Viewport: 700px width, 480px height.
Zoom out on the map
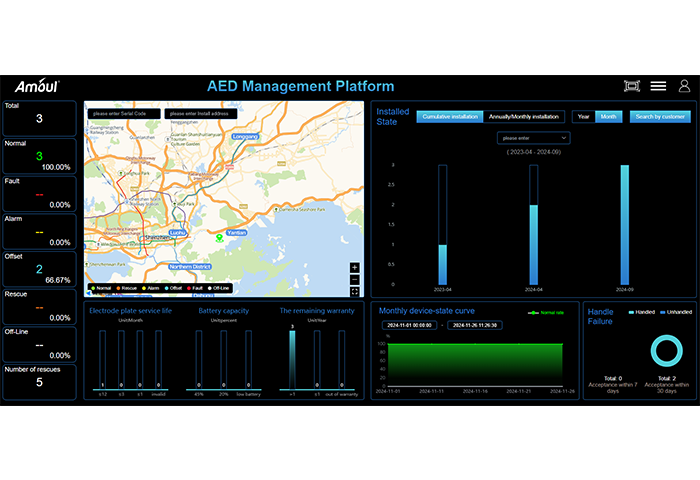(354, 279)
